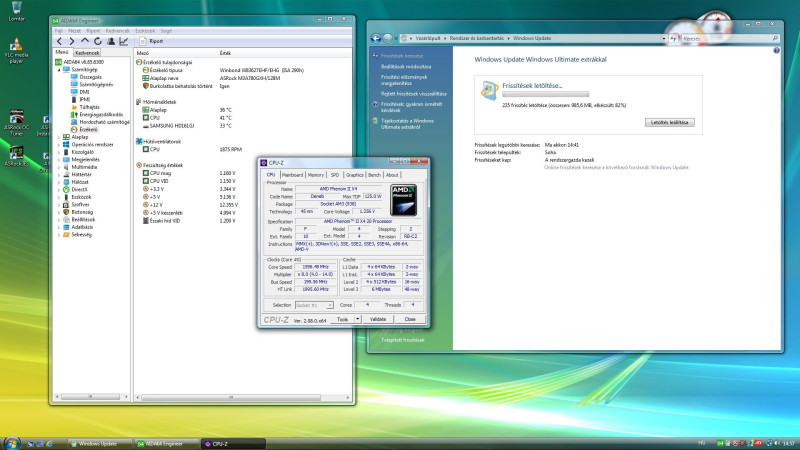Screen dimensions: 800x450
Task: Click the Riport button in AIDA64 toolbar
Action: point(152,41)
